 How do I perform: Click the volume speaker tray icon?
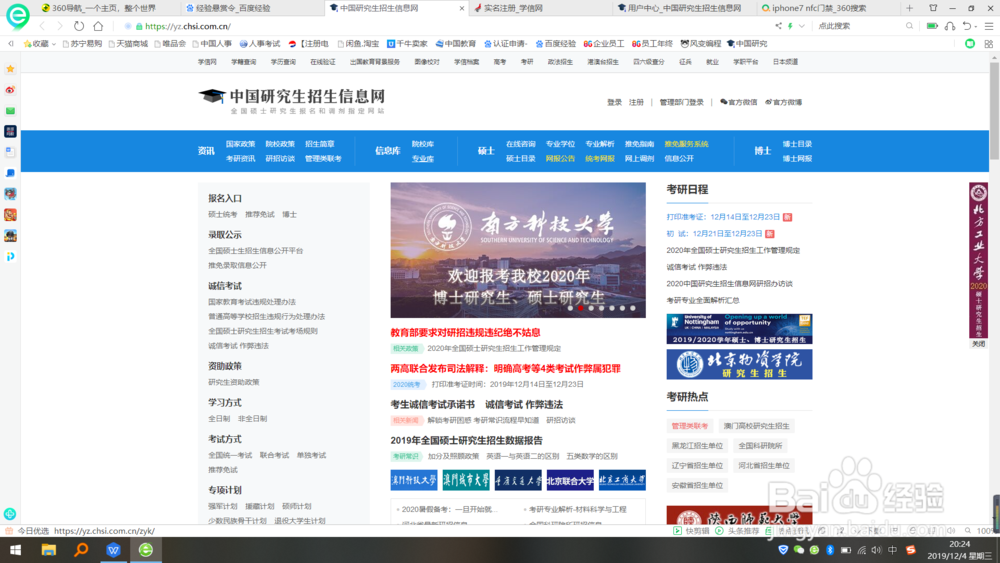point(877,550)
